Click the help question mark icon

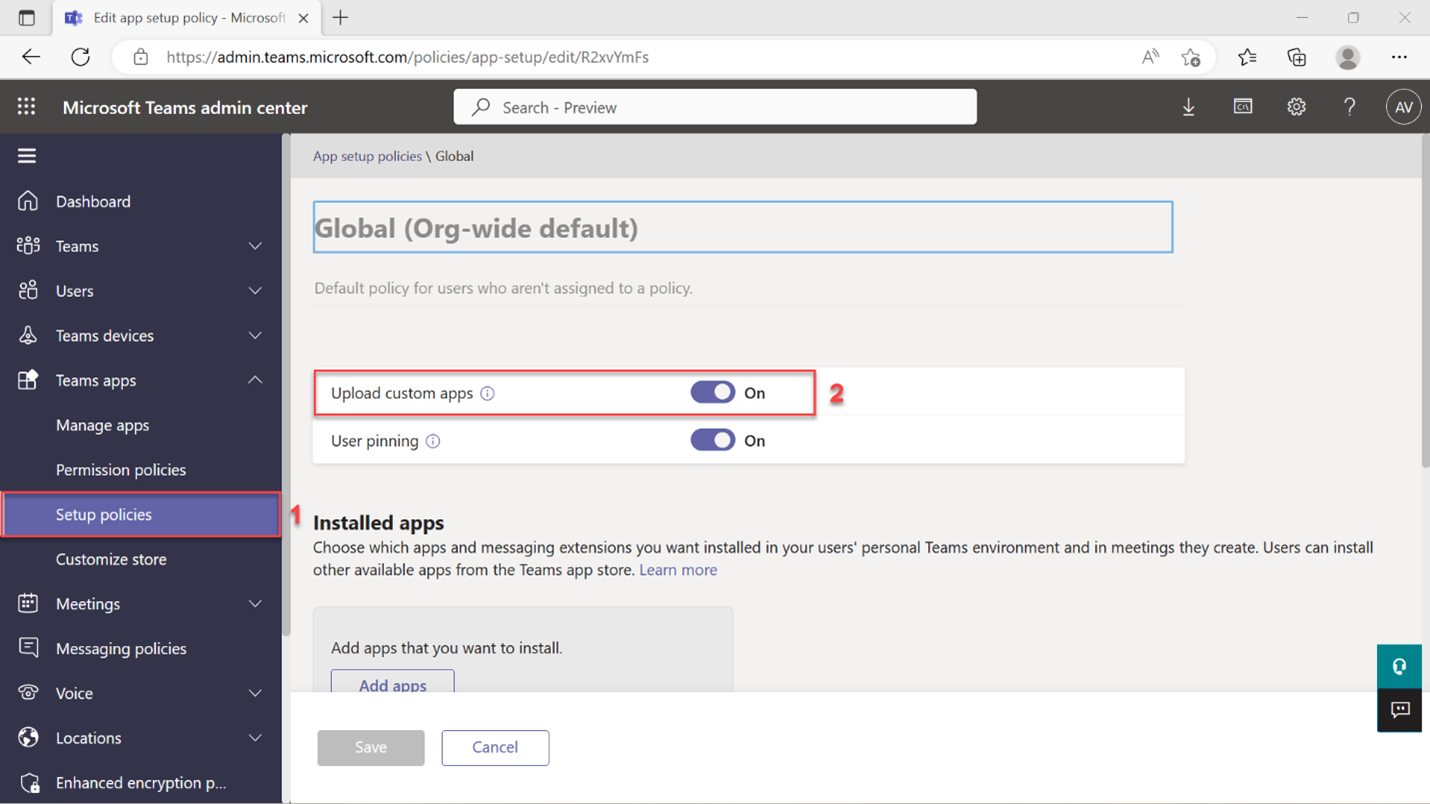(x=1349, y=106)
